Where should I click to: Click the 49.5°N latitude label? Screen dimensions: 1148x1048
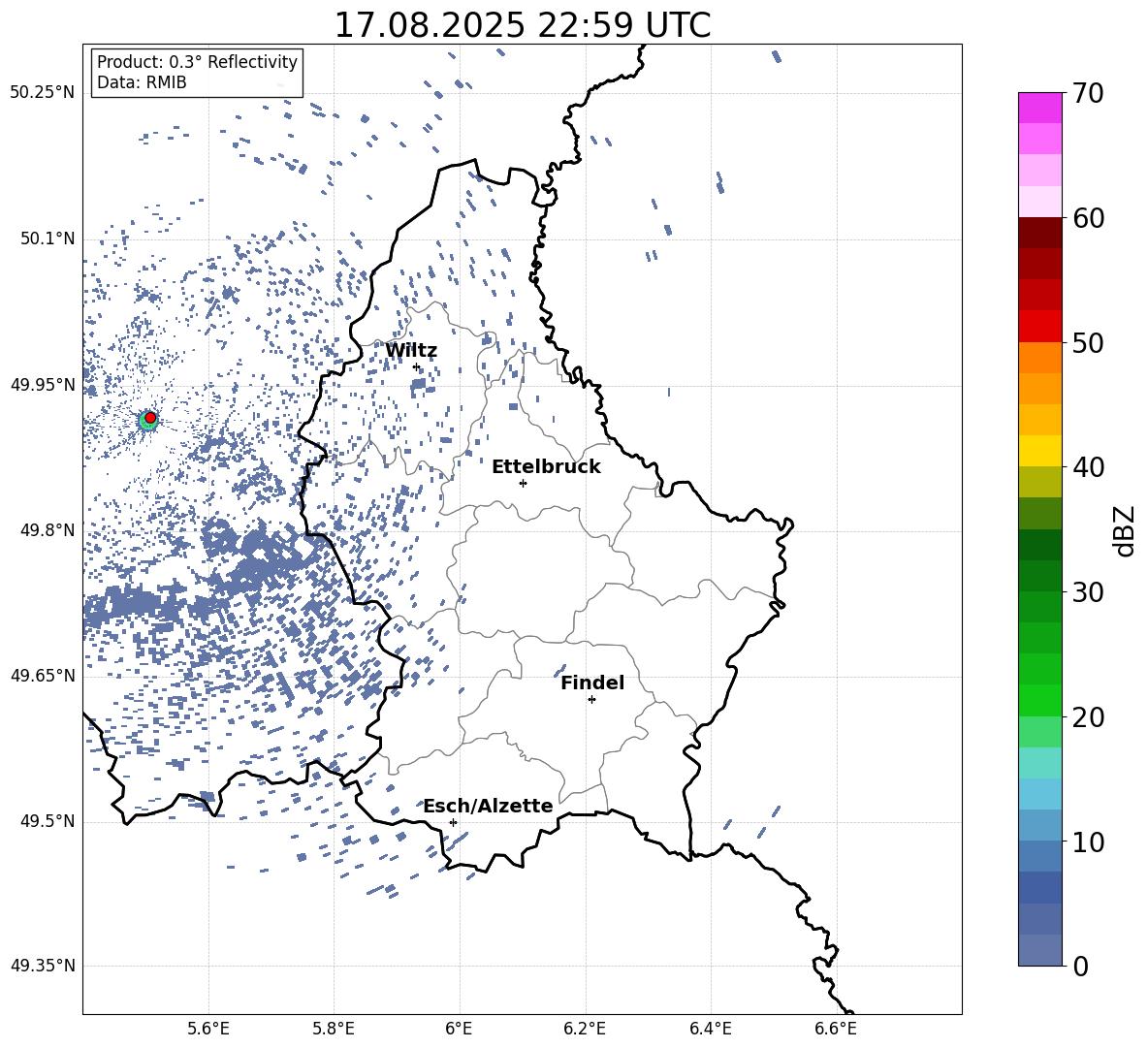point(48,821)
